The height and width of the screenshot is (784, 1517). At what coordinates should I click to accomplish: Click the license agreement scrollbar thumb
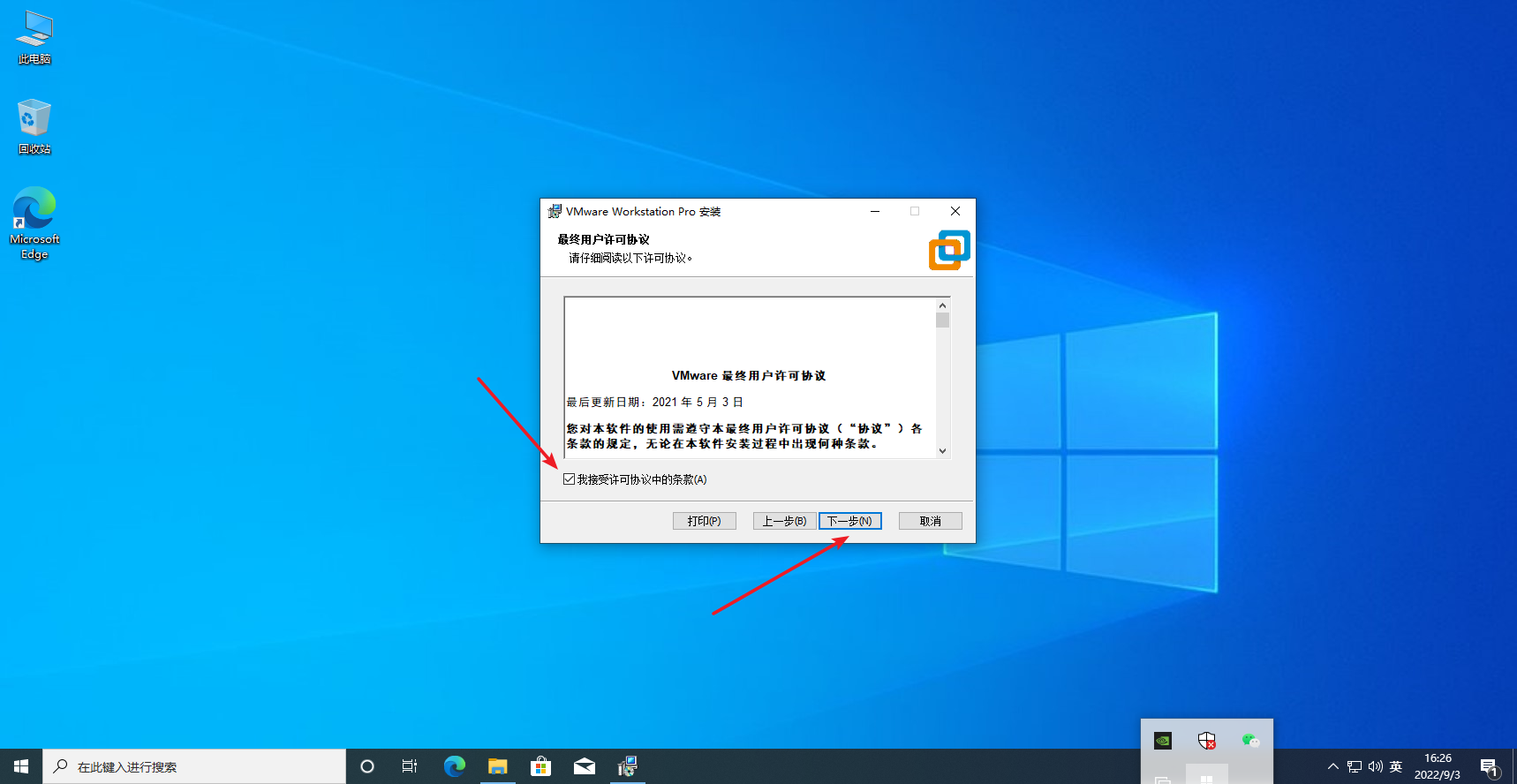coord(943,320)
